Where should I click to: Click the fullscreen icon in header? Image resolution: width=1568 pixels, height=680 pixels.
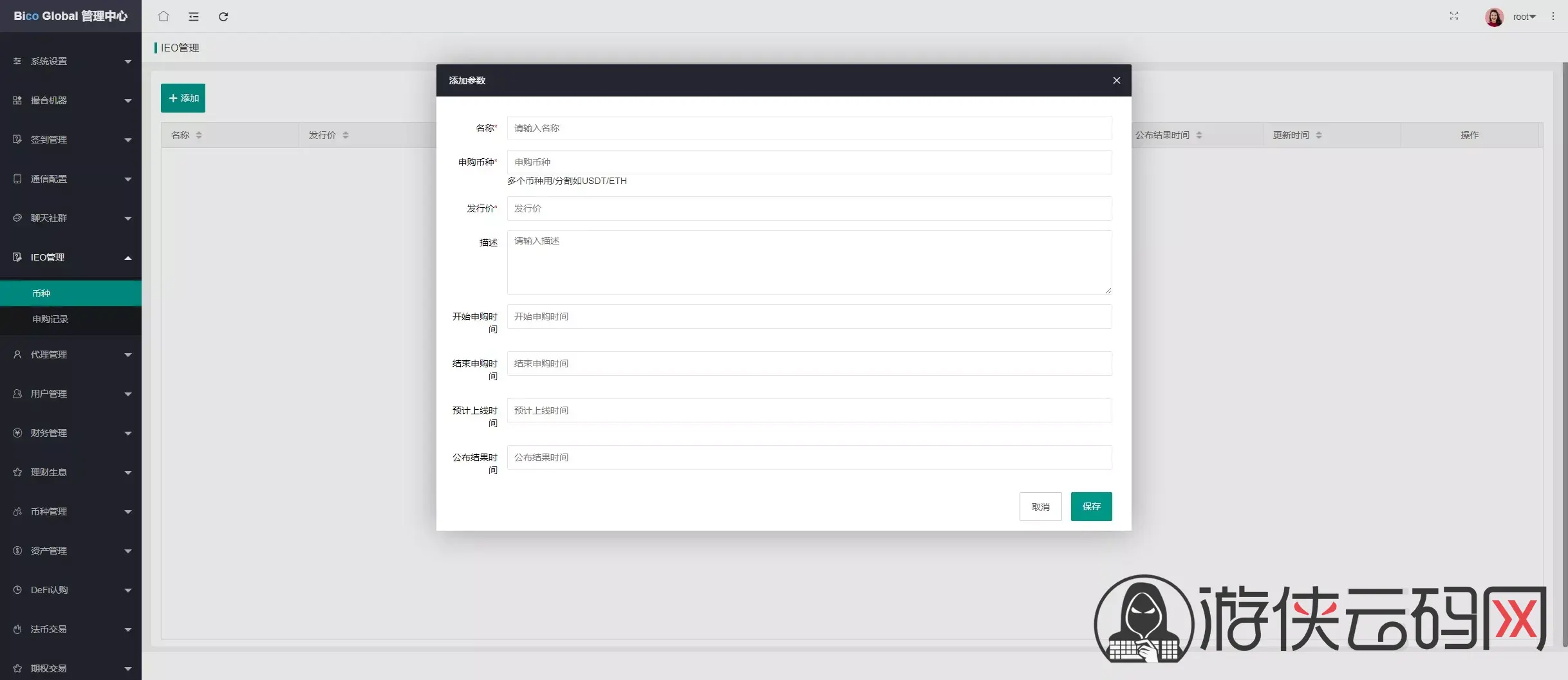[1453, 16]
